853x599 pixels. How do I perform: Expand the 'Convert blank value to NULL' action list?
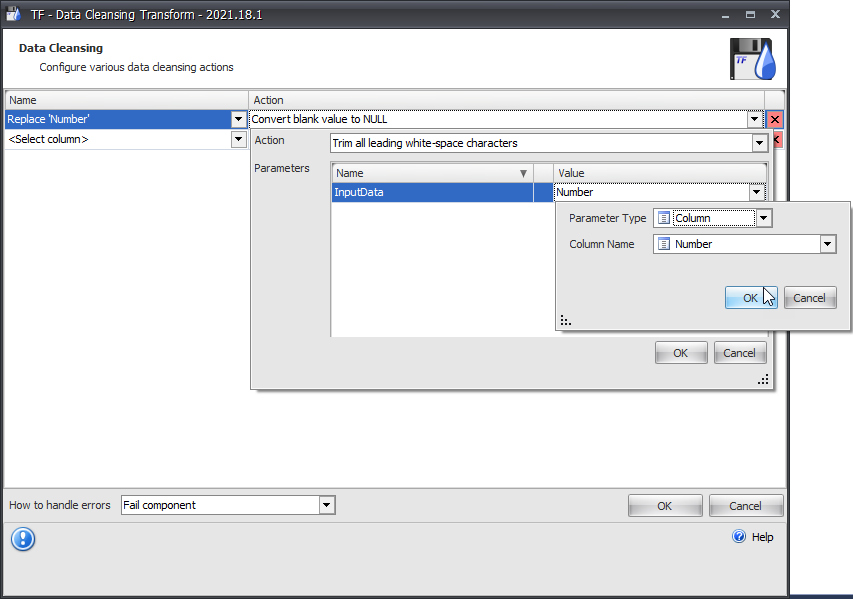(756, 119)
